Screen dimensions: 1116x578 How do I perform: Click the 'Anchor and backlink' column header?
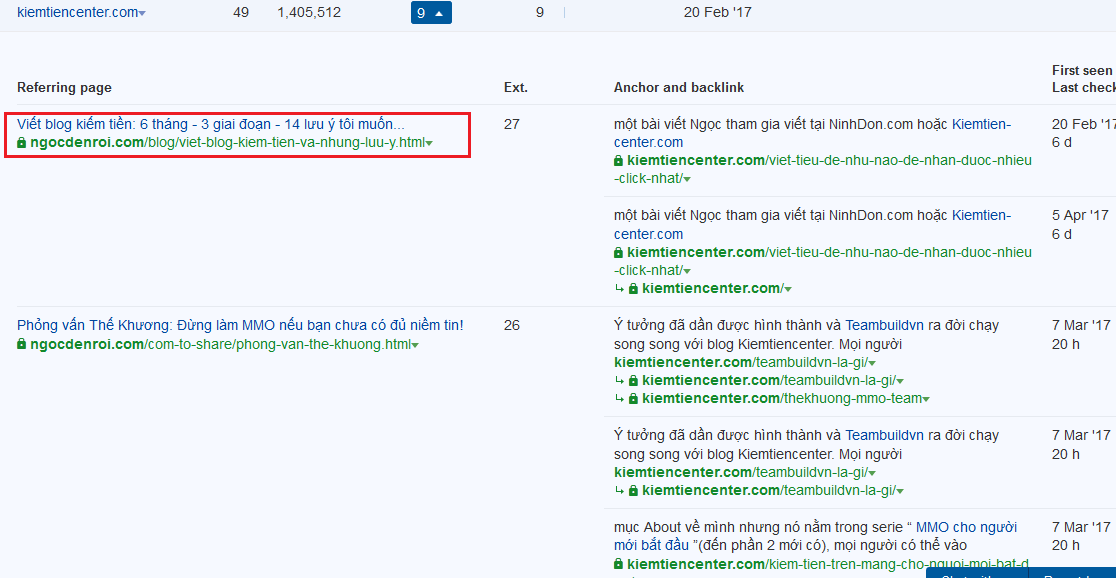pyautogui.click(x=679, y=88)
